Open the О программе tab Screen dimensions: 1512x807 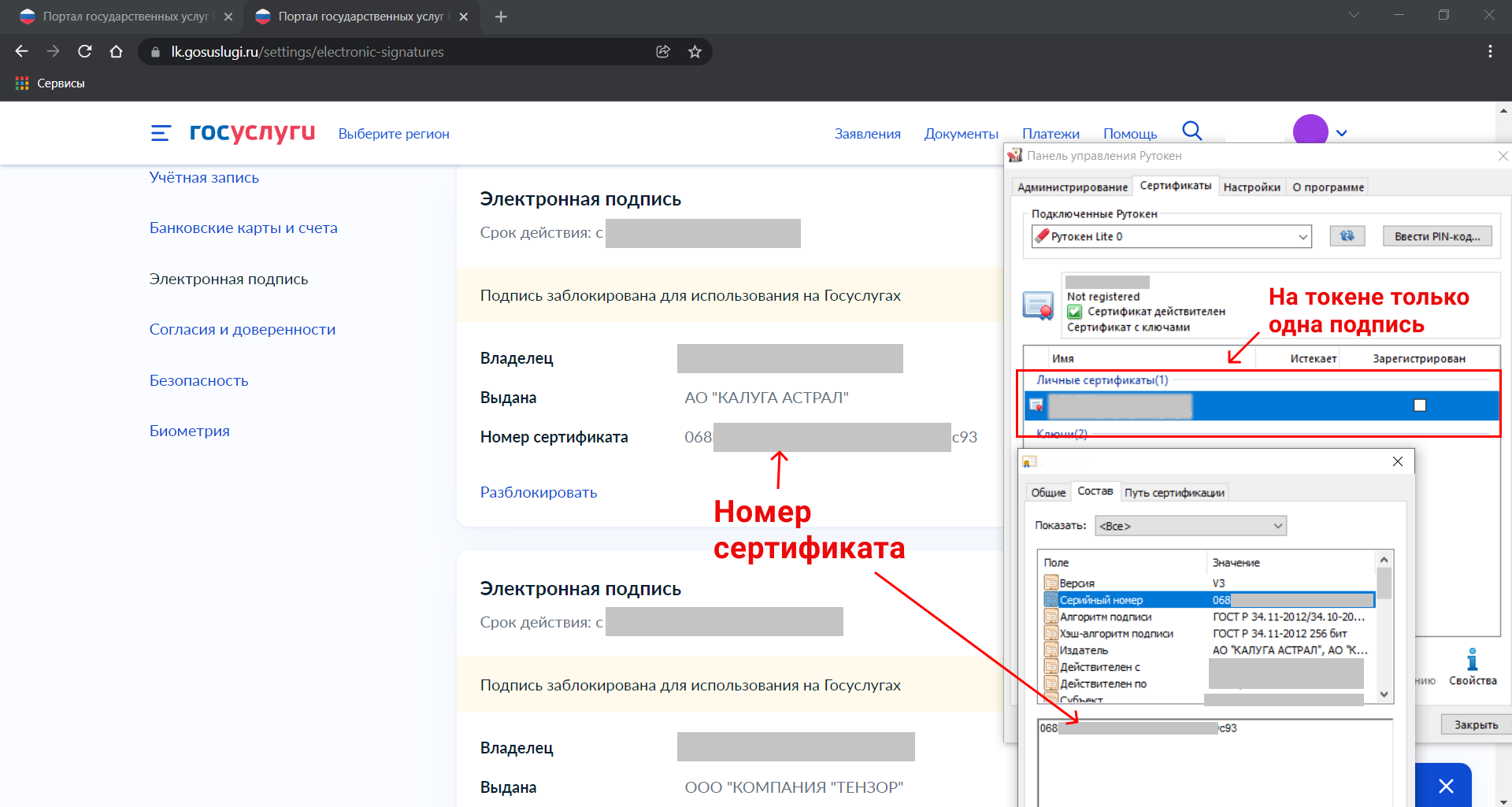1328,187
